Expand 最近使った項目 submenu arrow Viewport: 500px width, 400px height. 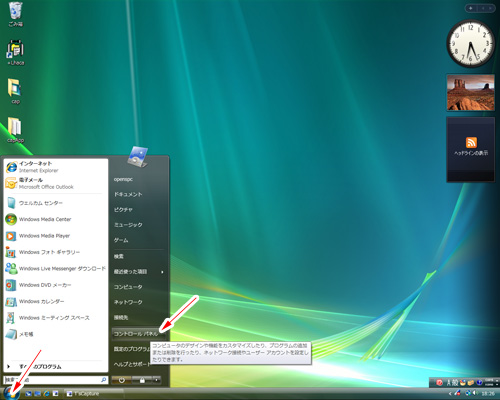[162, 272]
